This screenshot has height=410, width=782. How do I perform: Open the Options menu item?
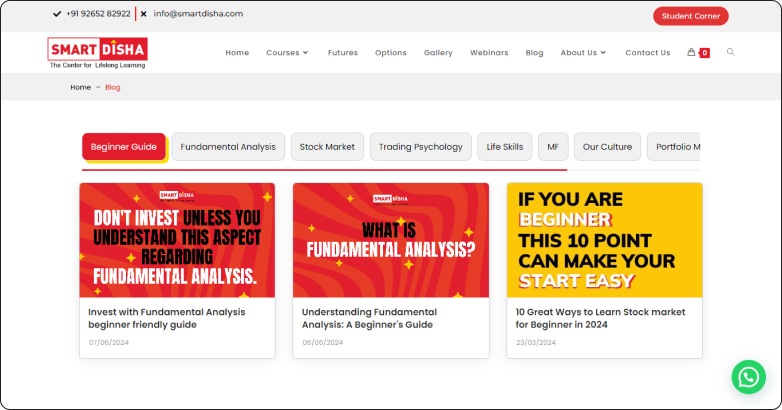pyautogui.click(x=391, y=52)
